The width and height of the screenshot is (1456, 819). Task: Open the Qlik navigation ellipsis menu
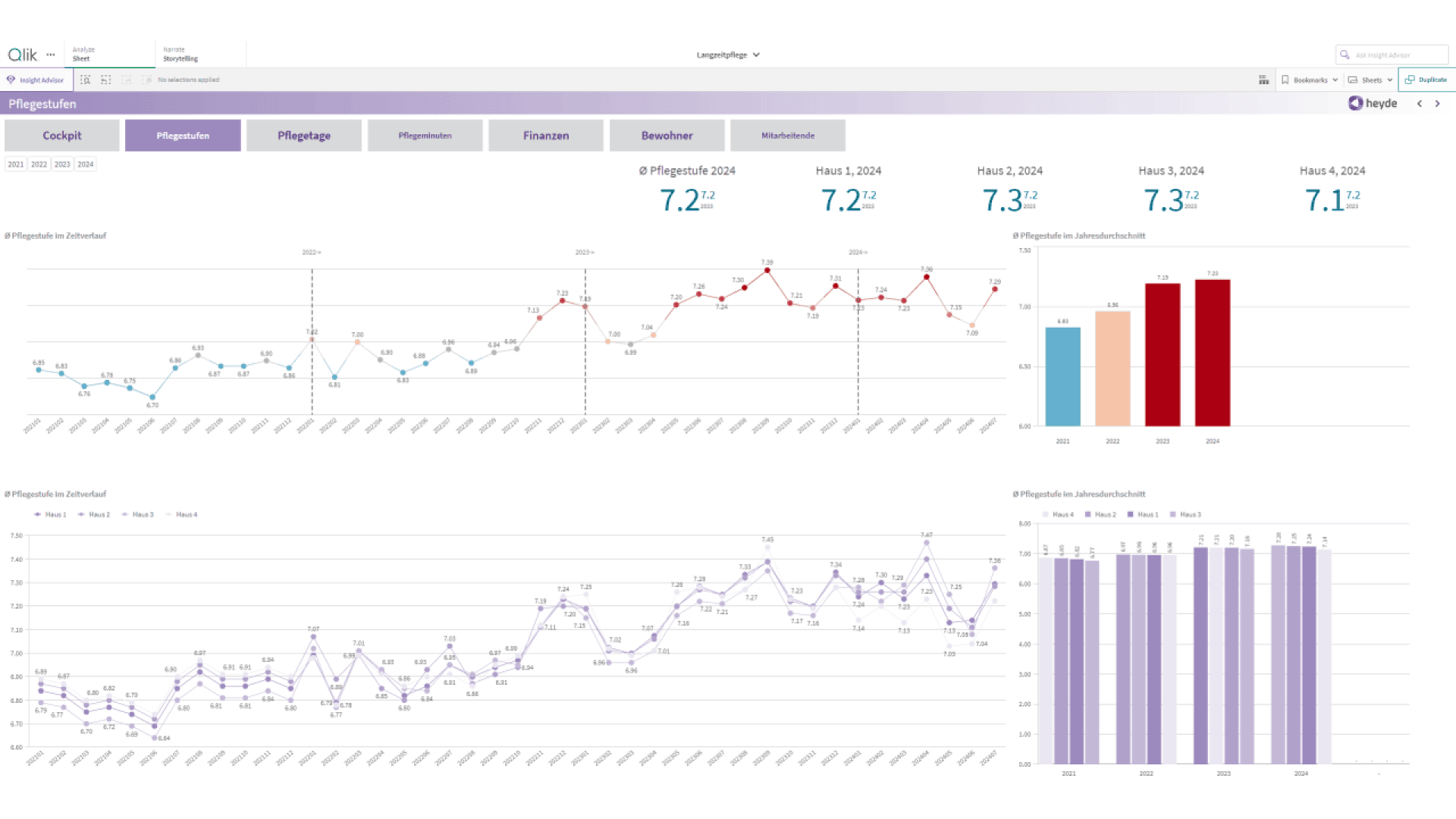51,55
